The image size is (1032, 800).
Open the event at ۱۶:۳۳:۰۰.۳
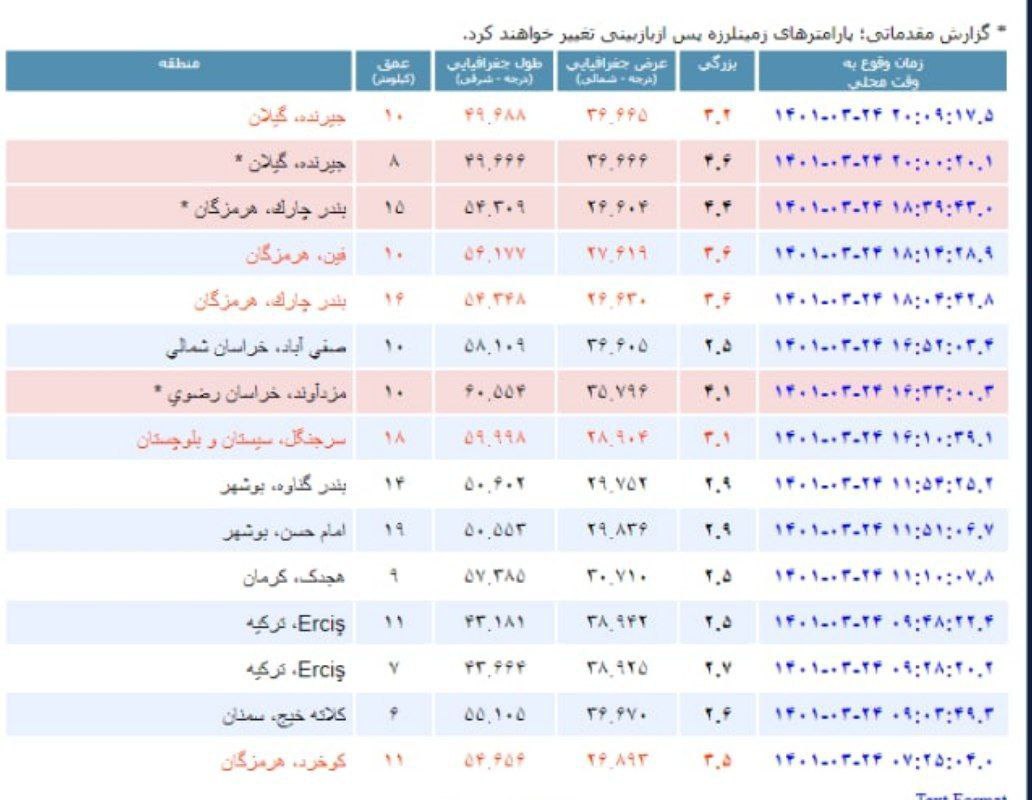(883, 393)
